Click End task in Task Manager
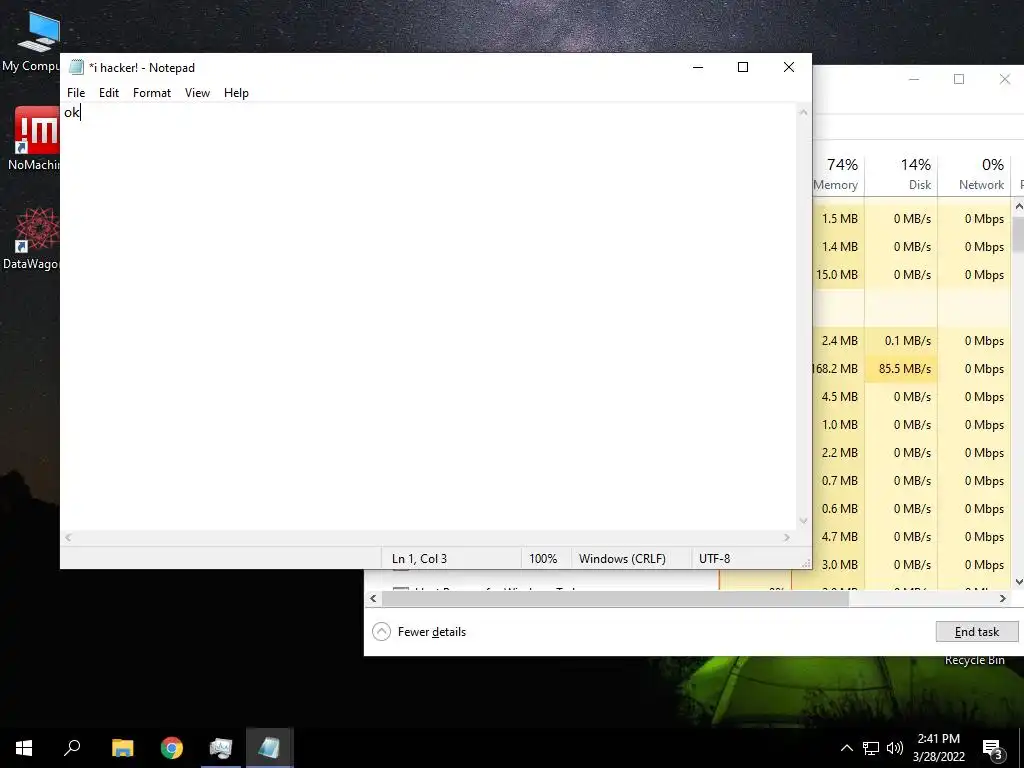This screenshot has height=768, width=1024. [976, 632]
